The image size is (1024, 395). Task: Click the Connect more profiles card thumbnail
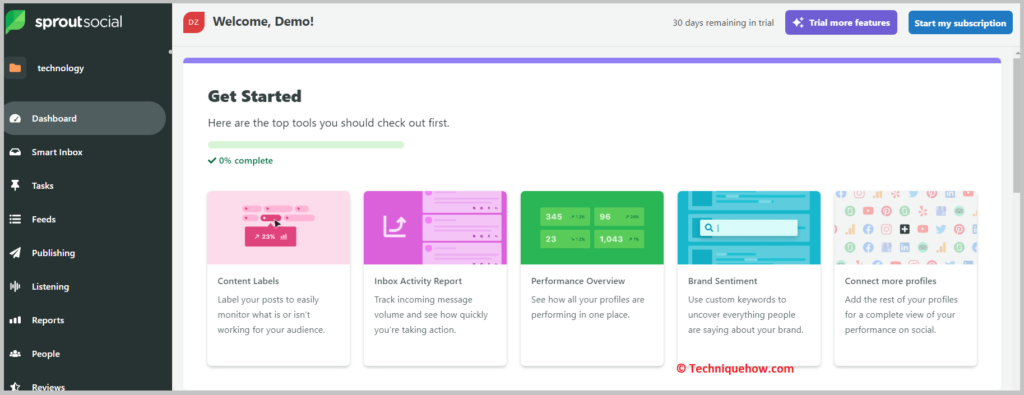pyautogui.click(x=906, y=228)
